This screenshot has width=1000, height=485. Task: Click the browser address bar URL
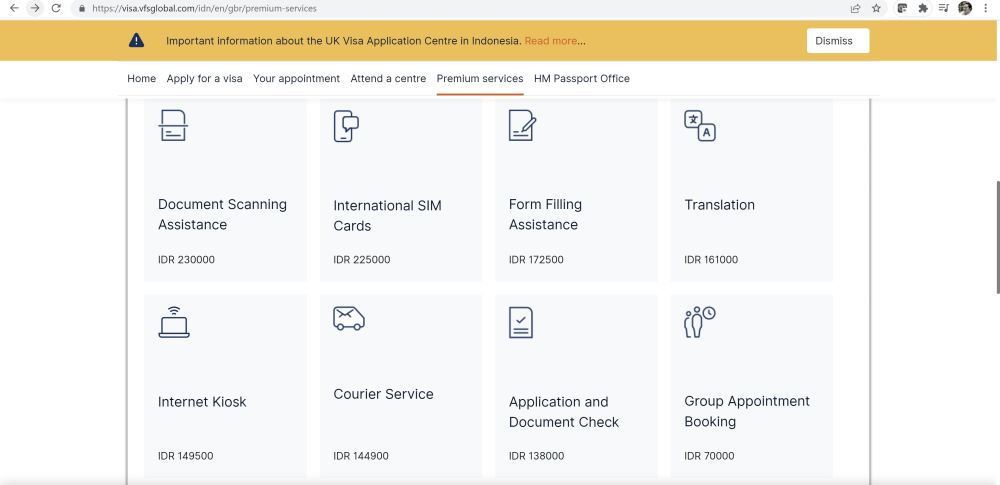[x=204, y=8]
